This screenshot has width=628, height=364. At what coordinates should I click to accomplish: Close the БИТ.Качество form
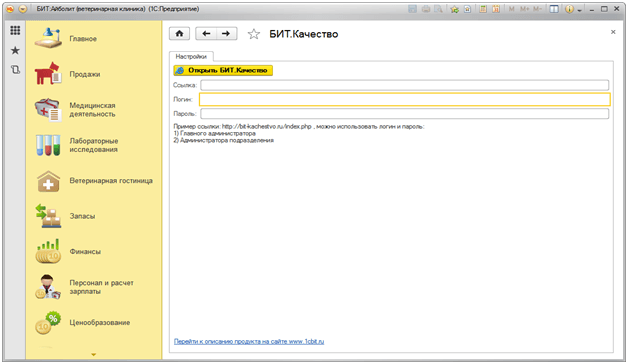pos(613,32)
